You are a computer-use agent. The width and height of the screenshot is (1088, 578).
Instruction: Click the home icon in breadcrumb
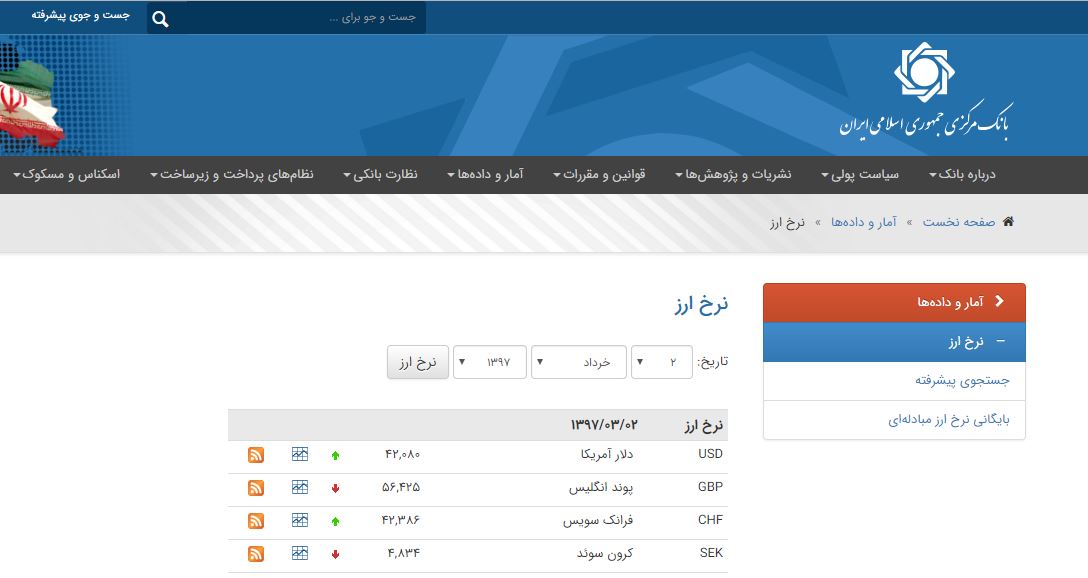[x=1008, y=221]
